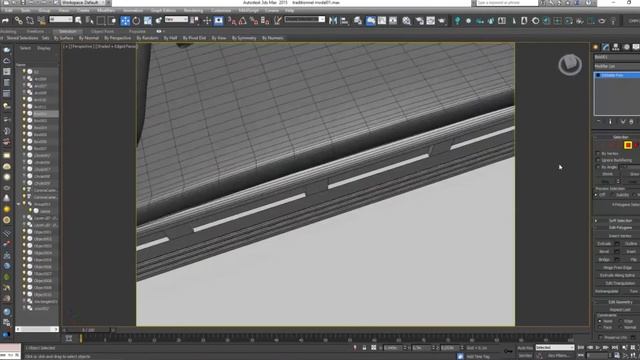Collapse the Edit Geometry rollout

click(x=620, y=302)
